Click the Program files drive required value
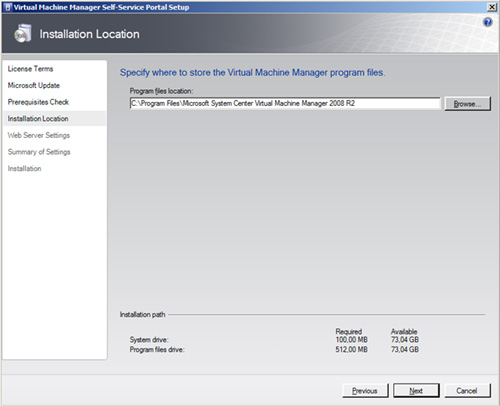500x406 pixels. coord(351,349)
